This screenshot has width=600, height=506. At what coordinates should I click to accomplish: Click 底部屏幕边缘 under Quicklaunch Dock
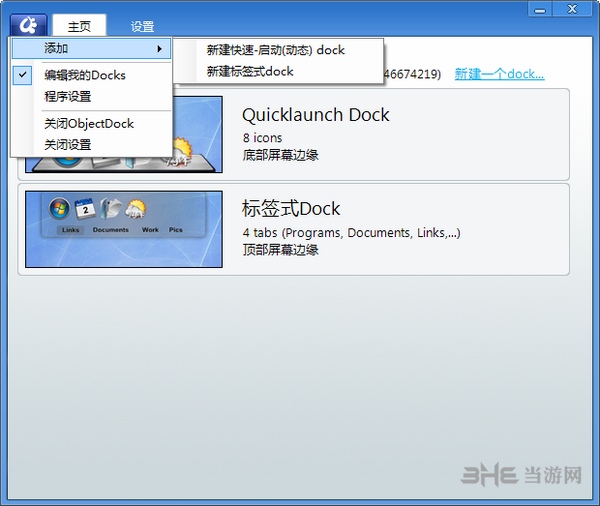[x=280, y=155]
